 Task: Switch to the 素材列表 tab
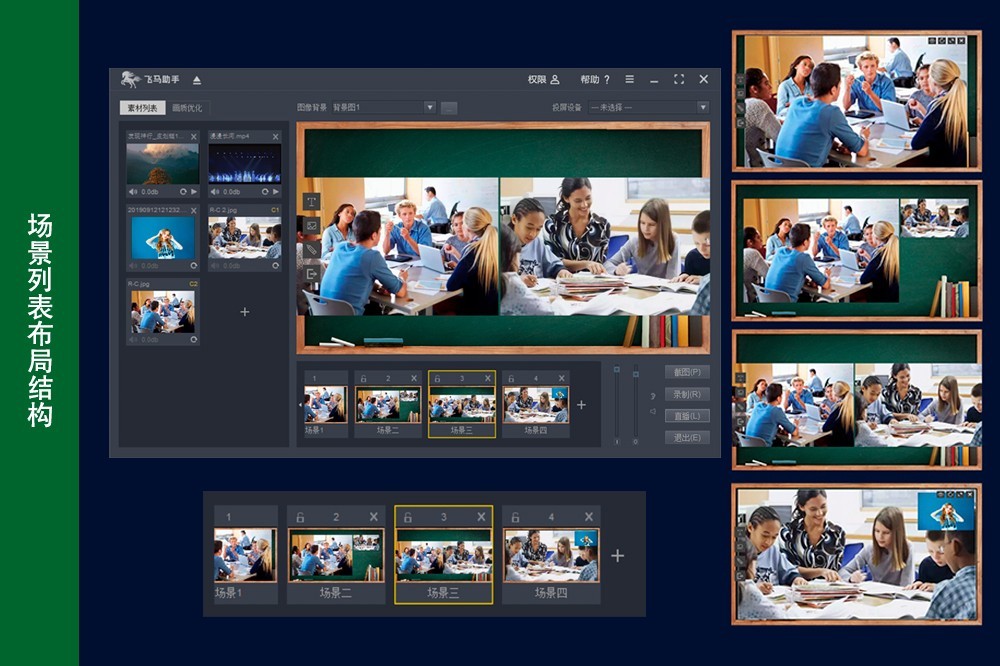pos(140,108)
